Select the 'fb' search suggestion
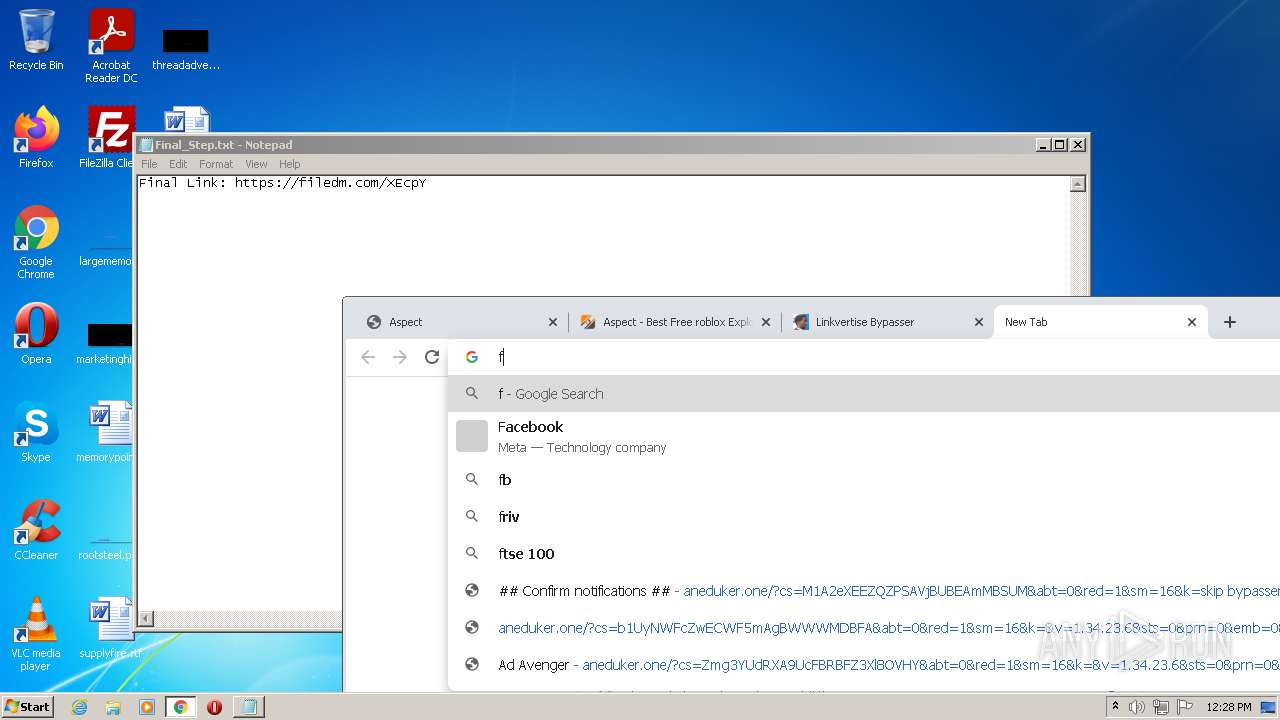The image size is (1280, 720). pyautogui.click(x=864, y=480)
